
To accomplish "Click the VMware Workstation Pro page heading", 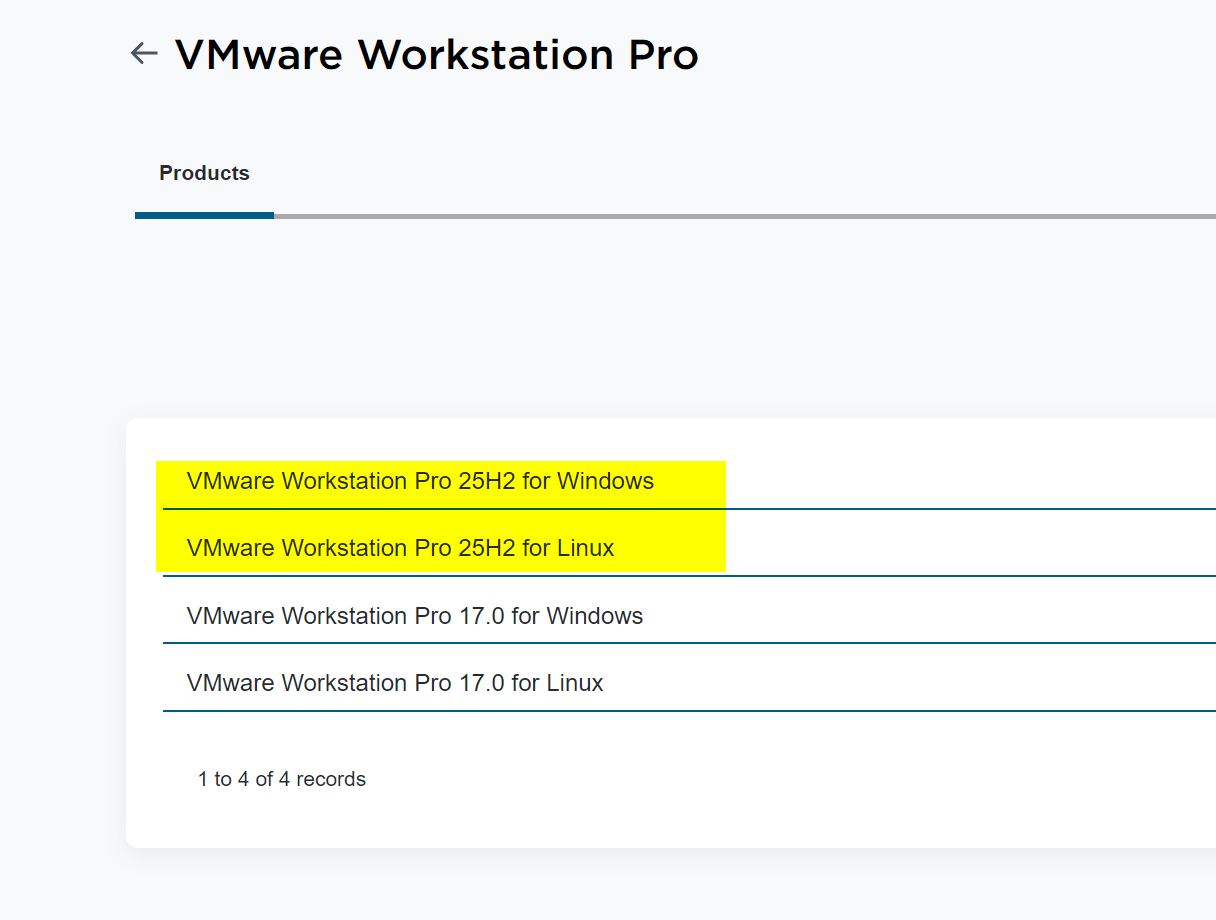I will (436, 54).
